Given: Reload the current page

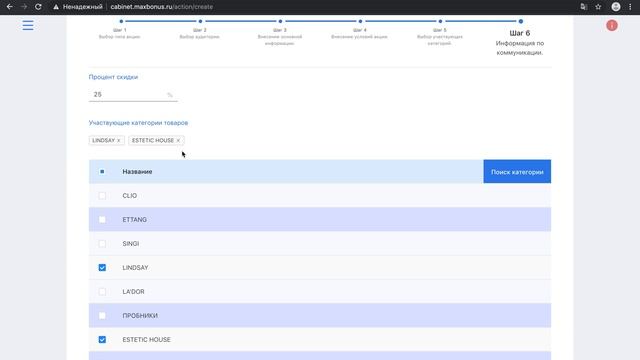Looking at the screenshot, I should (38, 7).
